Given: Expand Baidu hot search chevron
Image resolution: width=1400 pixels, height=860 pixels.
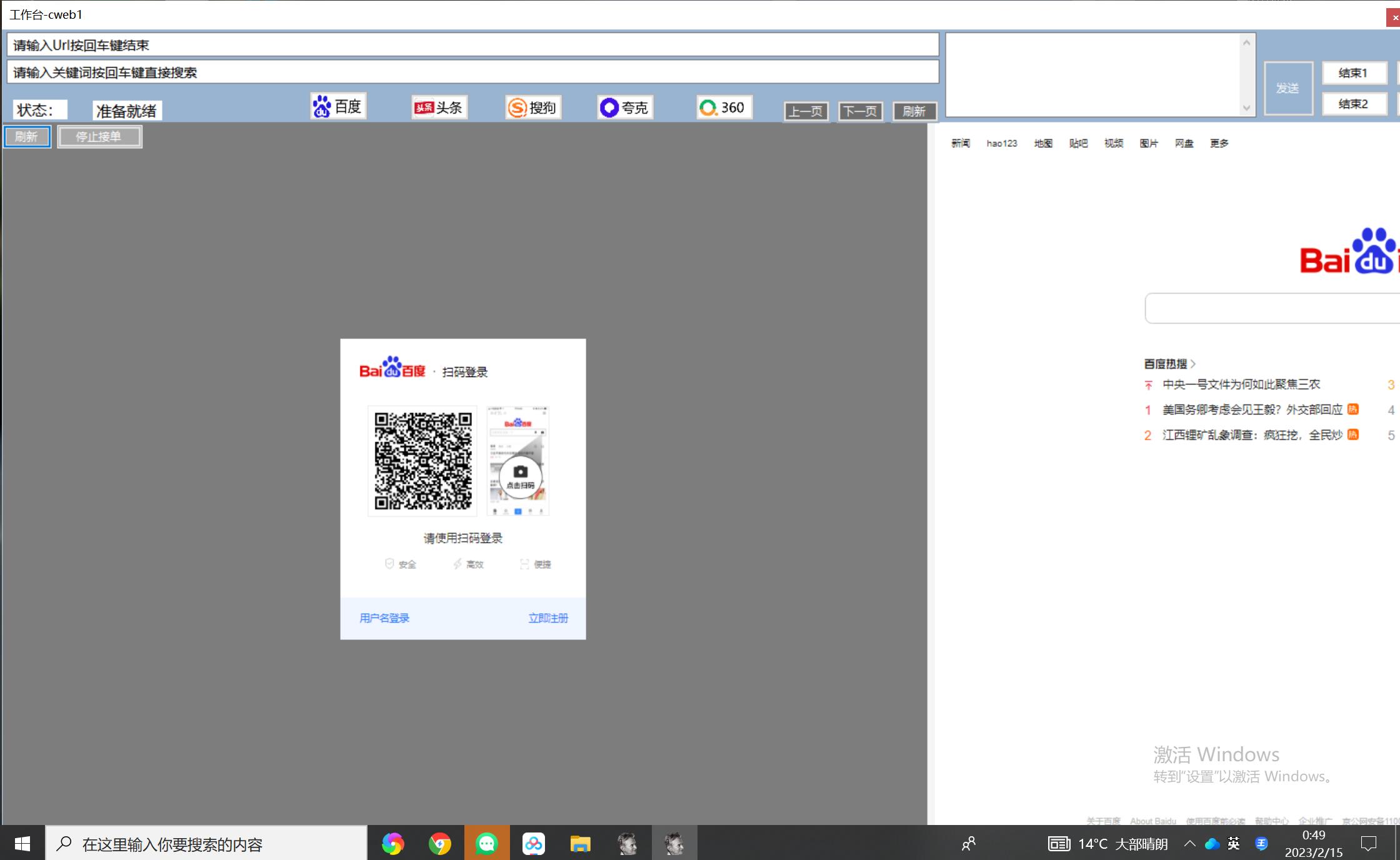Looking at the screenshot, I should coord(1193,364).
